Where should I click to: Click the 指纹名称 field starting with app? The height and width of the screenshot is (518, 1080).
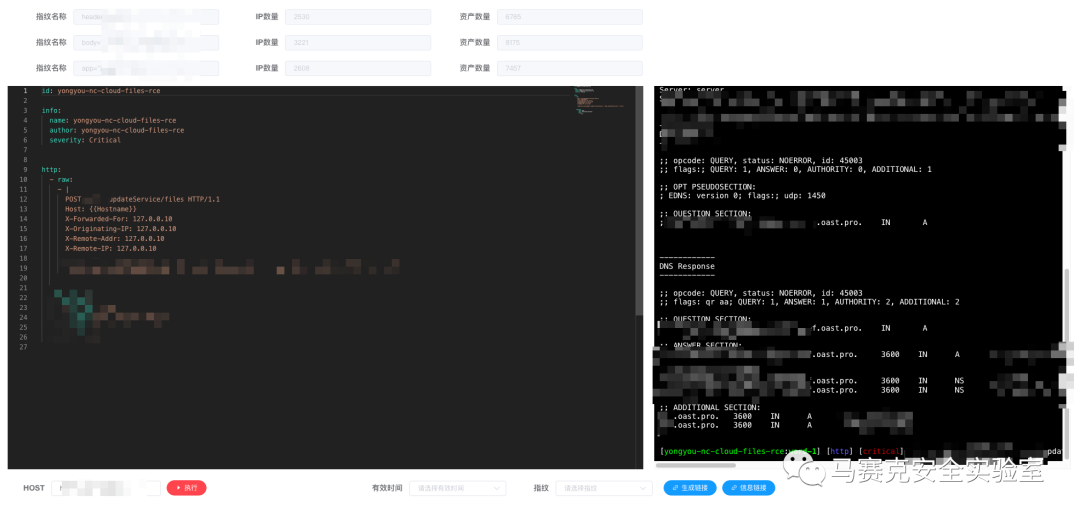pos(146,68)
